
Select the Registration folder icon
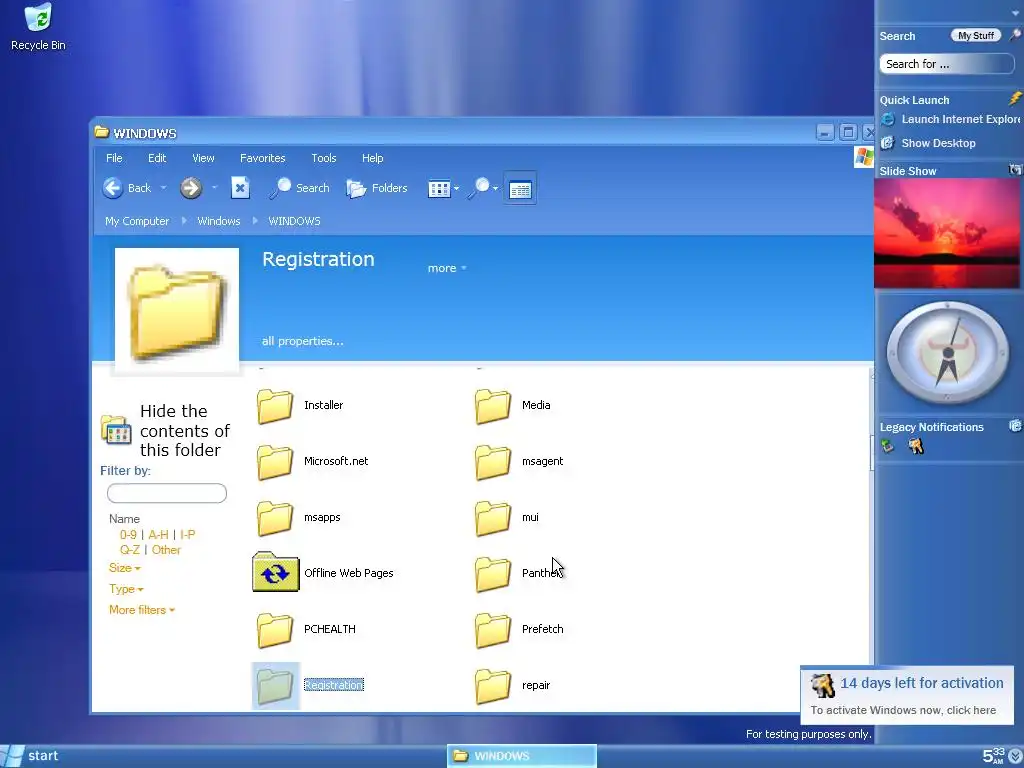[x=275, y=686]
